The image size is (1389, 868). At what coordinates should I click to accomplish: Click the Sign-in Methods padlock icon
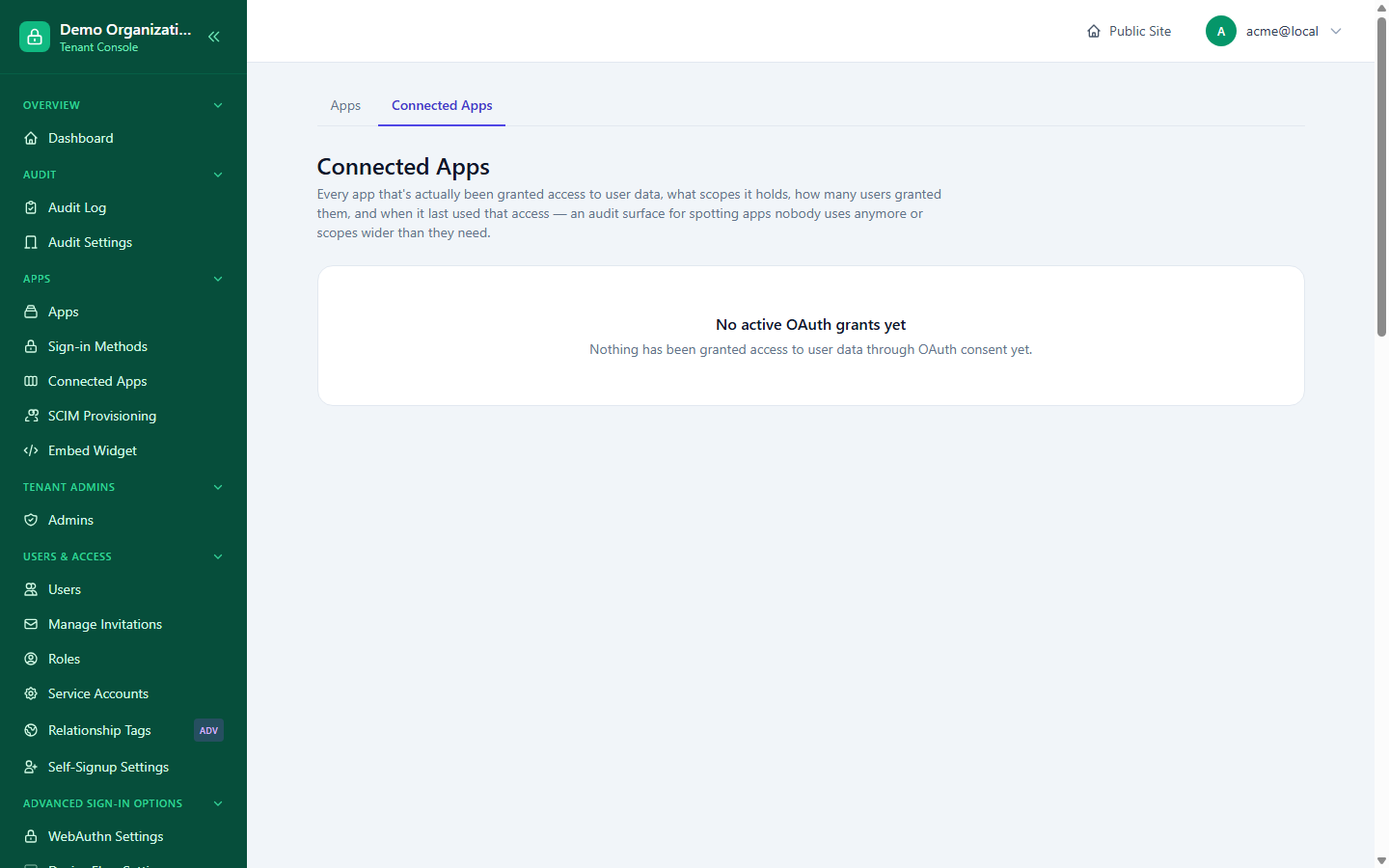tap(31, 346)
